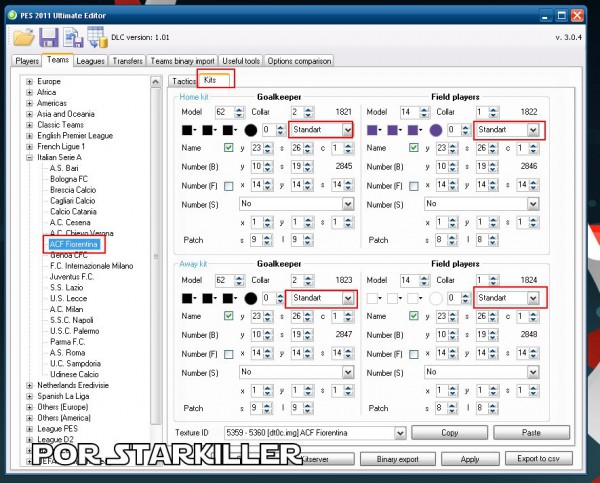Expand the Africa tree node
Image resolution: width=600 pixels, height=483 pixels.
(29, 92)
